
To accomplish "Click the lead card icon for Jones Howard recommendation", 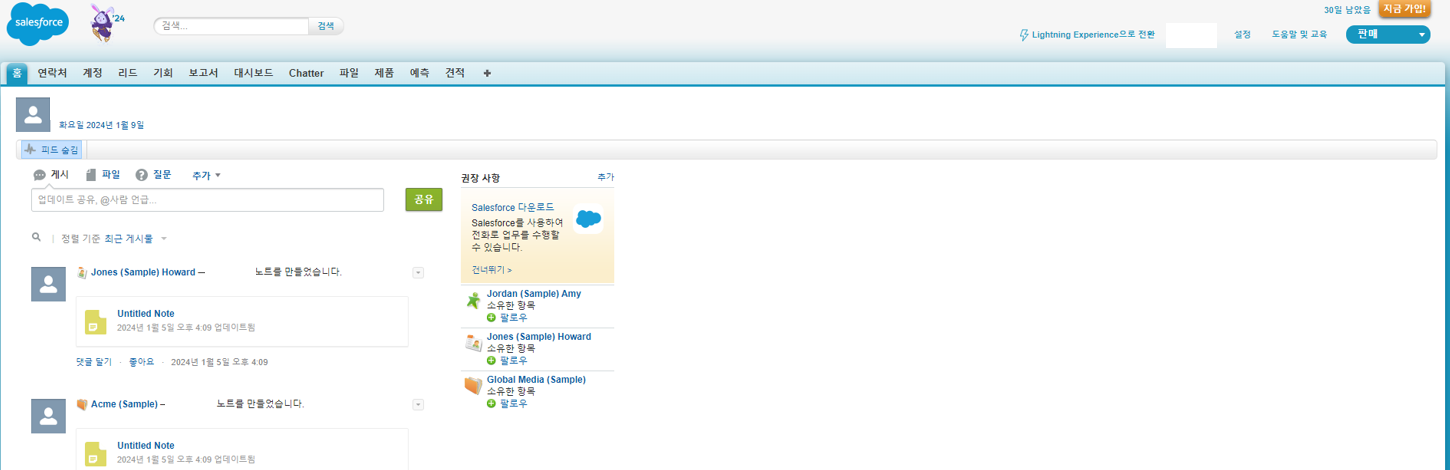I will 474,343.
